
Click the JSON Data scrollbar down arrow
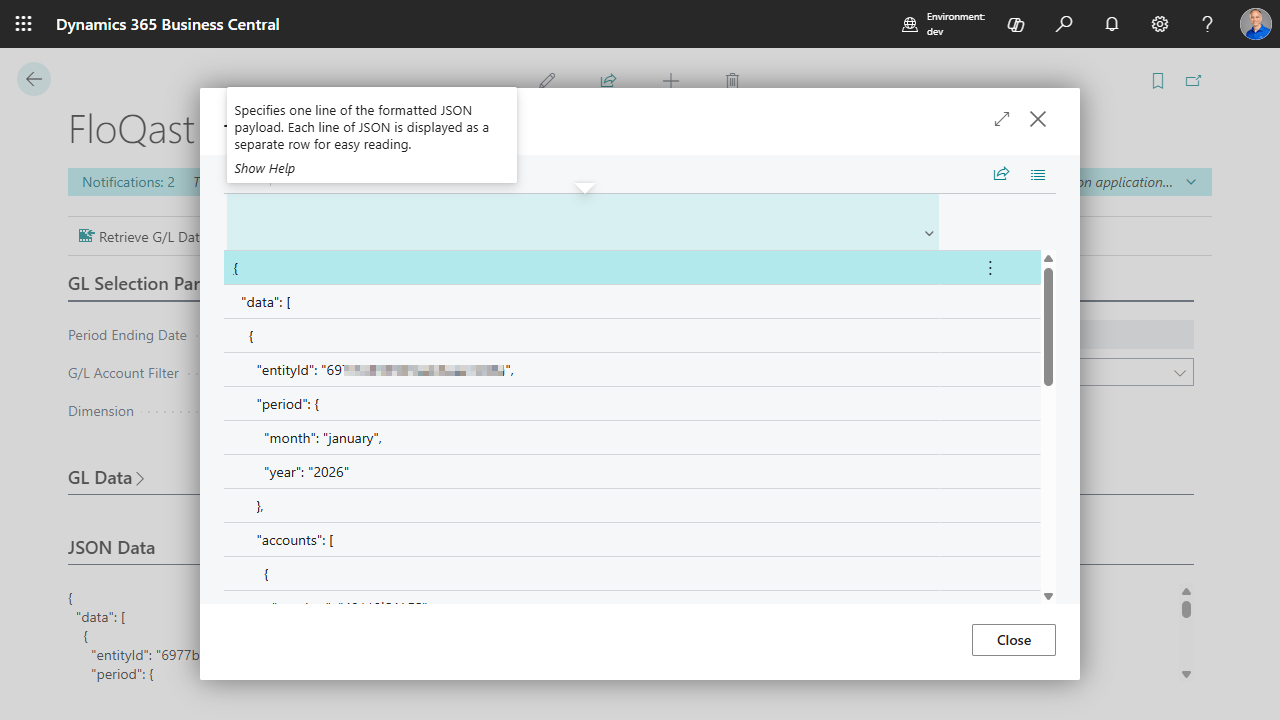coord(1186,675)
